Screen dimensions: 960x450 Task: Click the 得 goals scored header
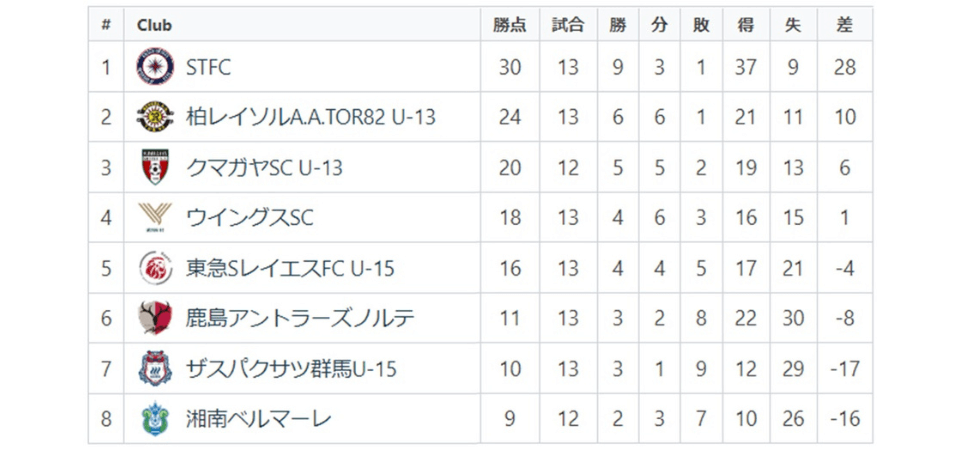[746, 25]
